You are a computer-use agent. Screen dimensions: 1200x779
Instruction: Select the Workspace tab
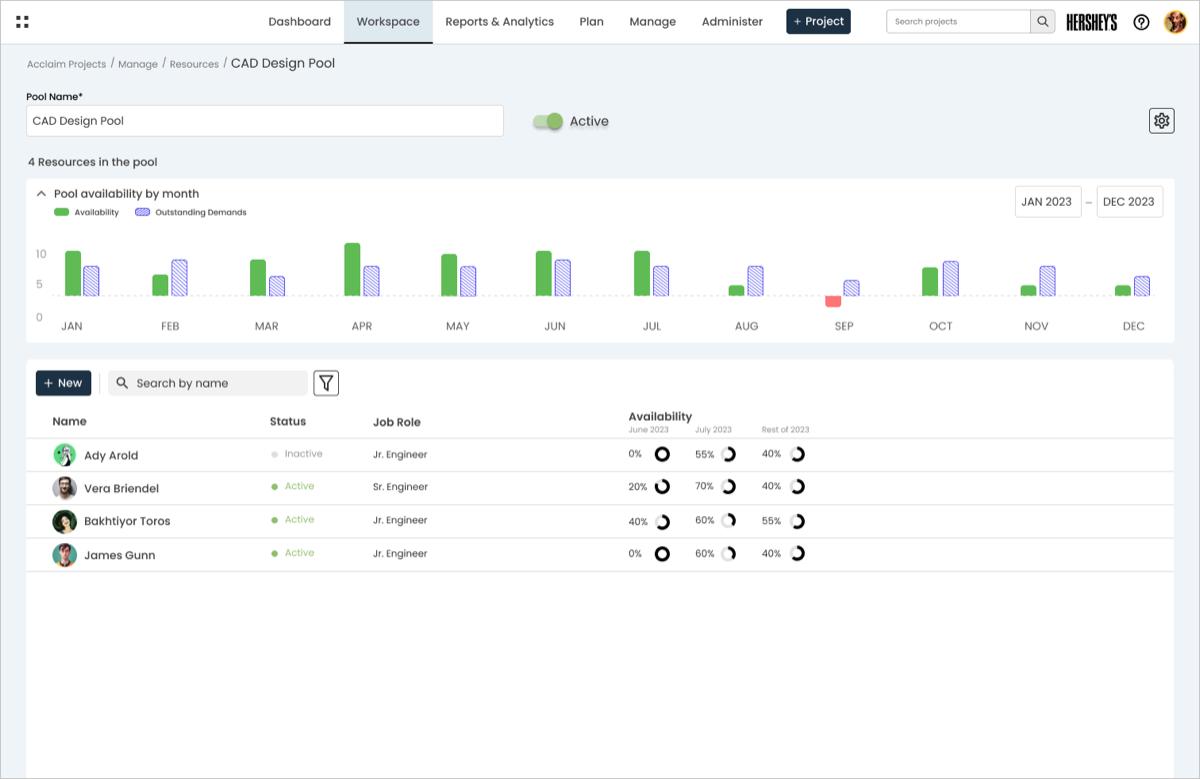tap(388, 22)
